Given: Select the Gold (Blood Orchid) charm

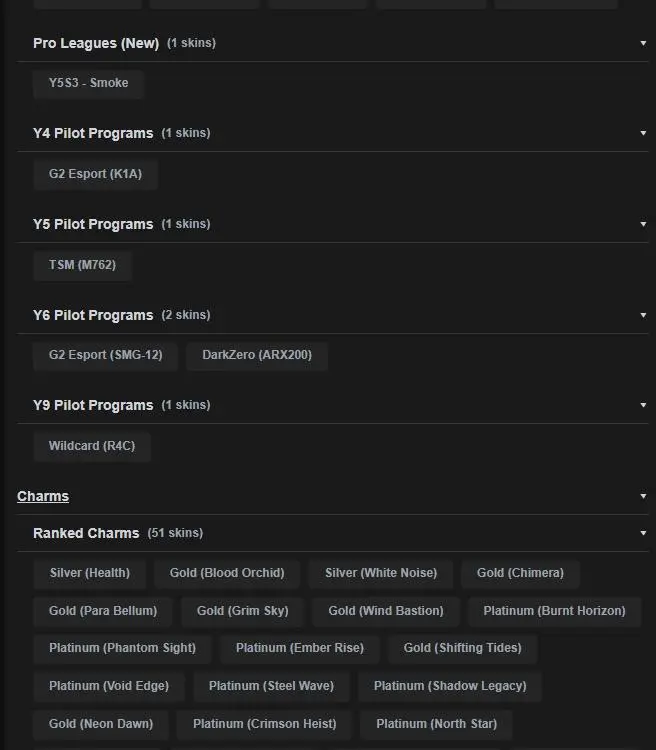Looking at the screenshot, I should 227,573.
